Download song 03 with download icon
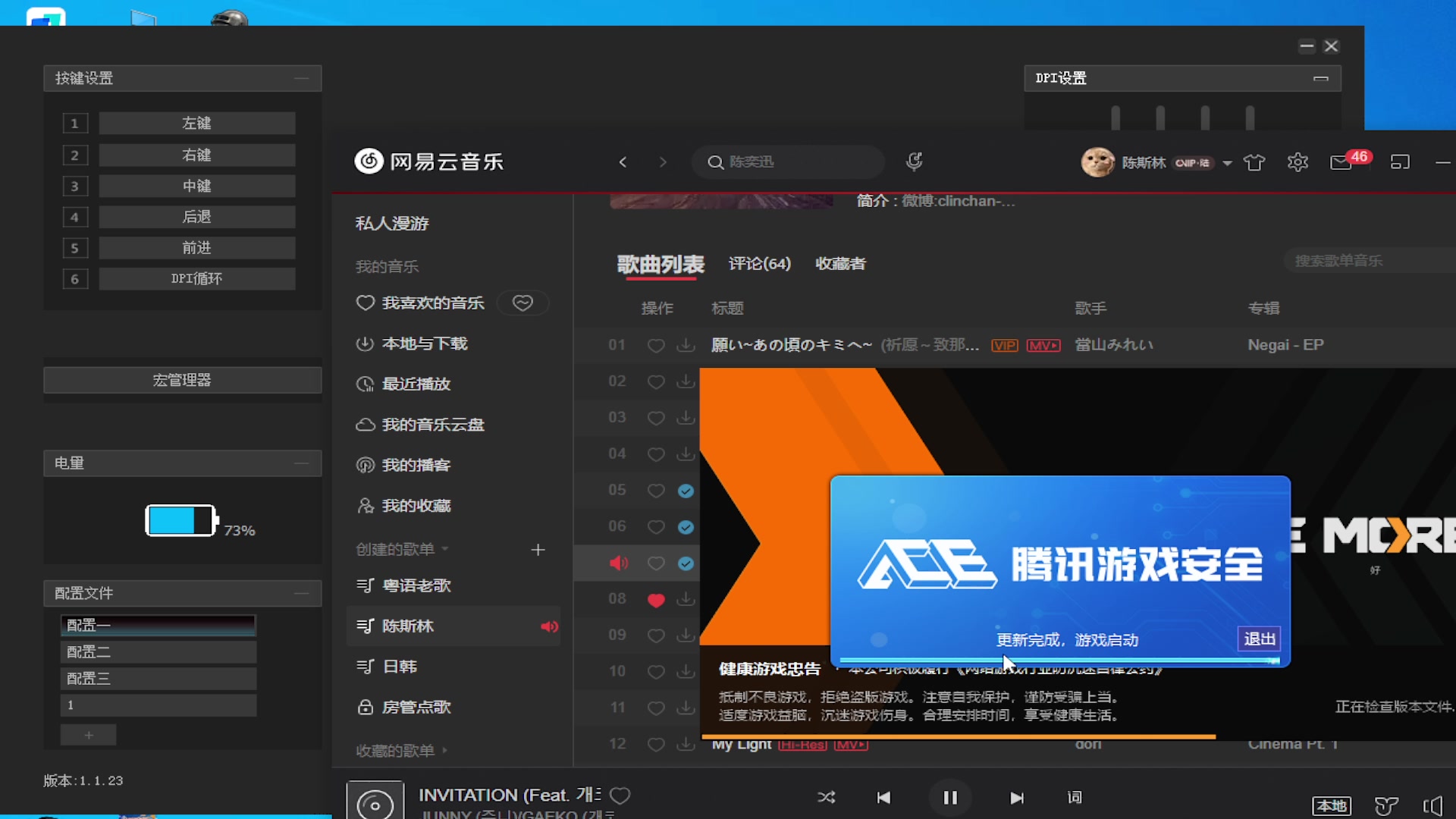The height and width of the screenshot is (819, 1456). (x=686, y=417)
